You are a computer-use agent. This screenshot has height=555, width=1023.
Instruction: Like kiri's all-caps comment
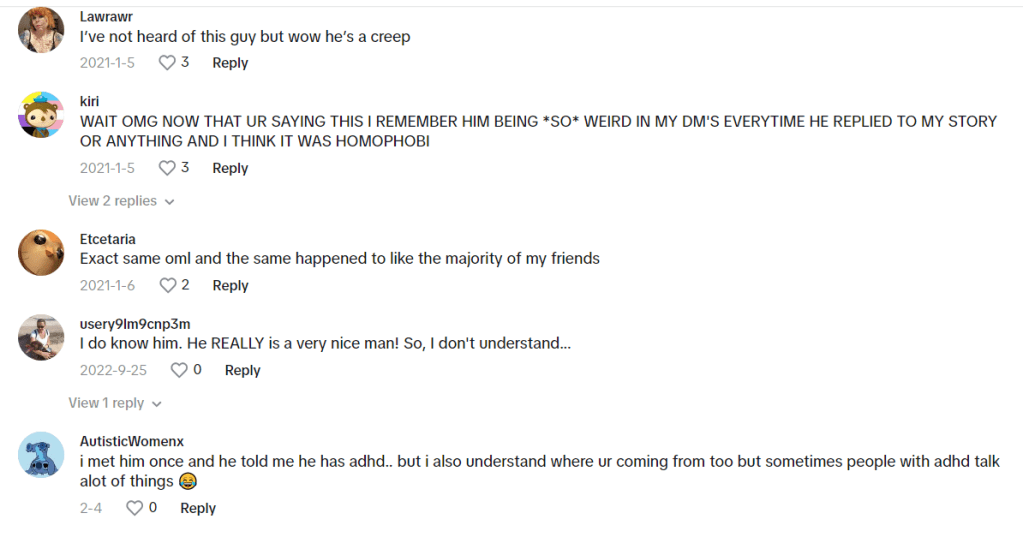167,168
